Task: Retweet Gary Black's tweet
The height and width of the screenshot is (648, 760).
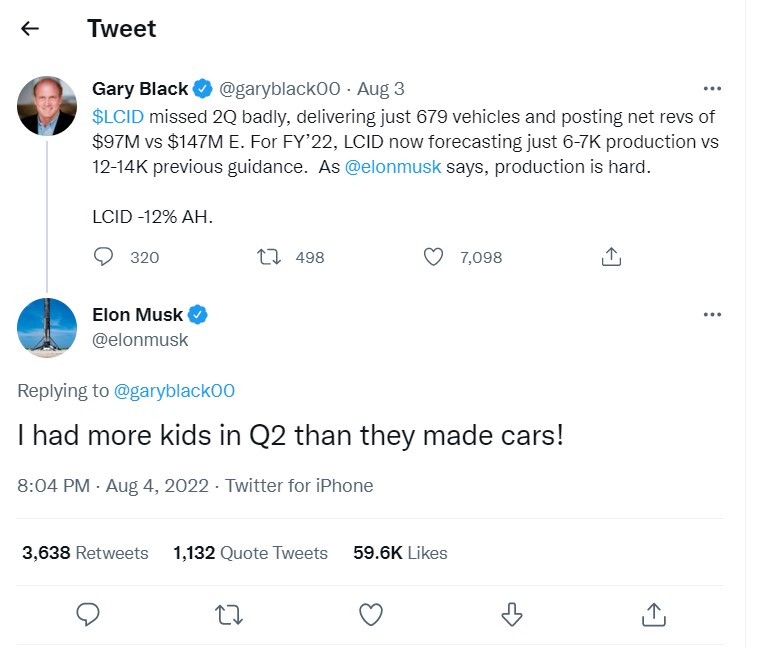Action: (269, 257)
